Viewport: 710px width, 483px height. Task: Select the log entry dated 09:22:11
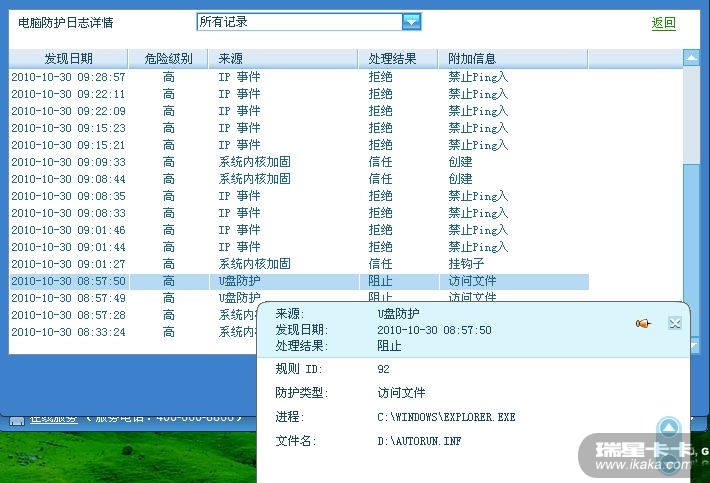pos(299,94)
